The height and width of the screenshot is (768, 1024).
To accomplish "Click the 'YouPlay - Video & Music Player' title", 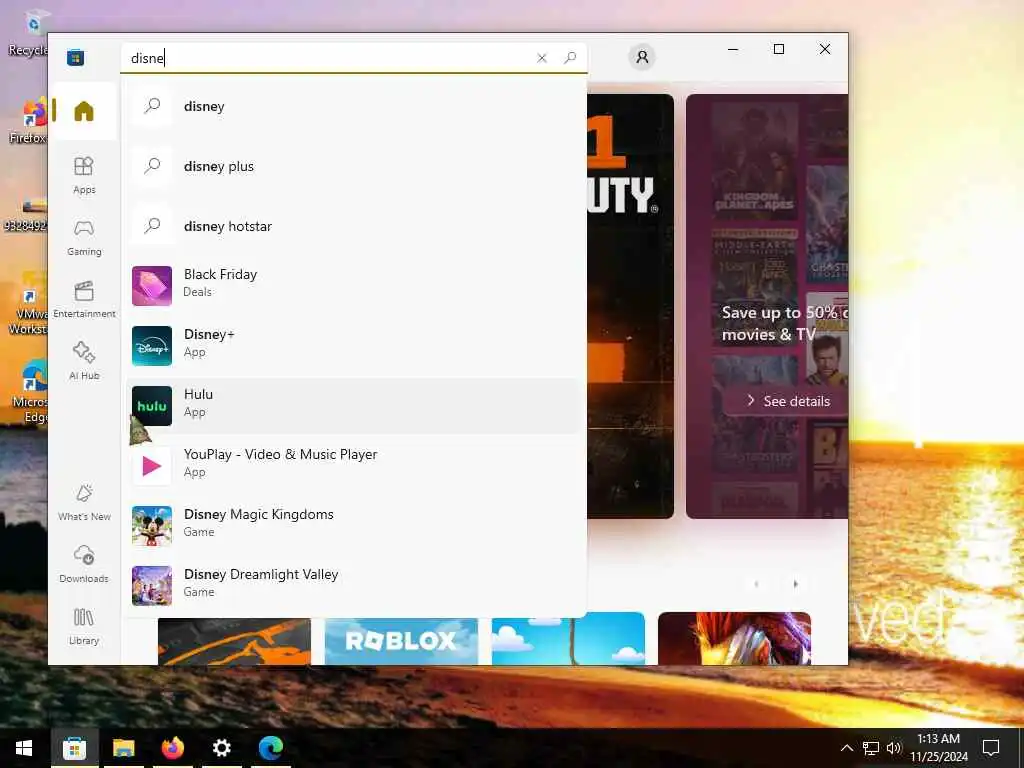I will 280,455.
